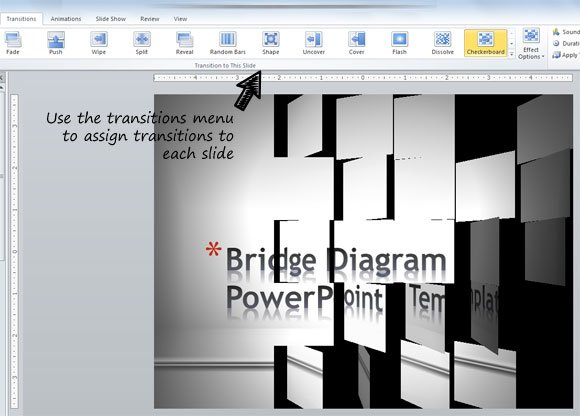Select the Shape transition
Screen dimensions: 580x416
click(x=271, y=43)
